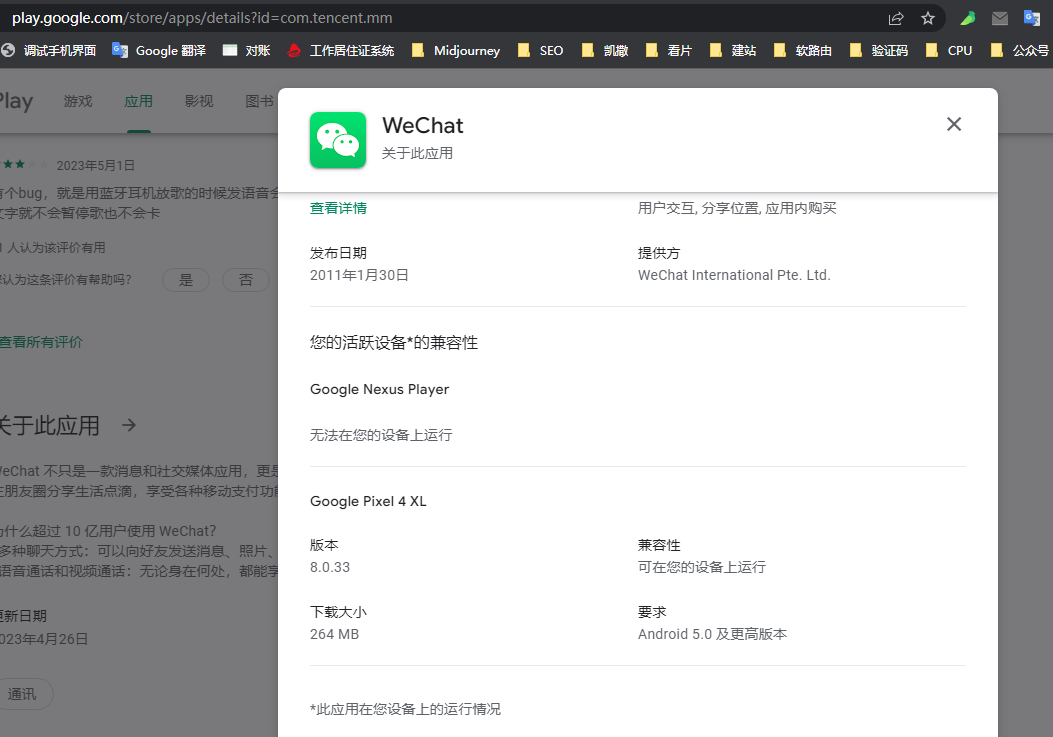Open the 软路由 bookmarks folder
The image size is (1053, 737).
(x=805, y=50)
